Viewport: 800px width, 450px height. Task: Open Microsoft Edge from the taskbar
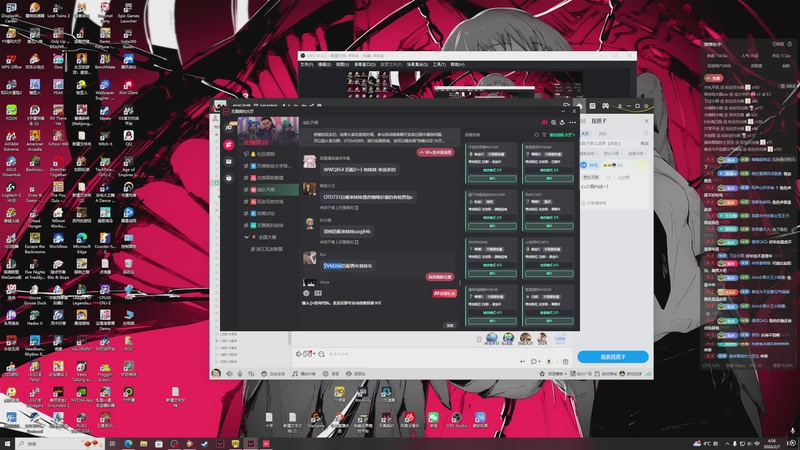pos(128,443)
